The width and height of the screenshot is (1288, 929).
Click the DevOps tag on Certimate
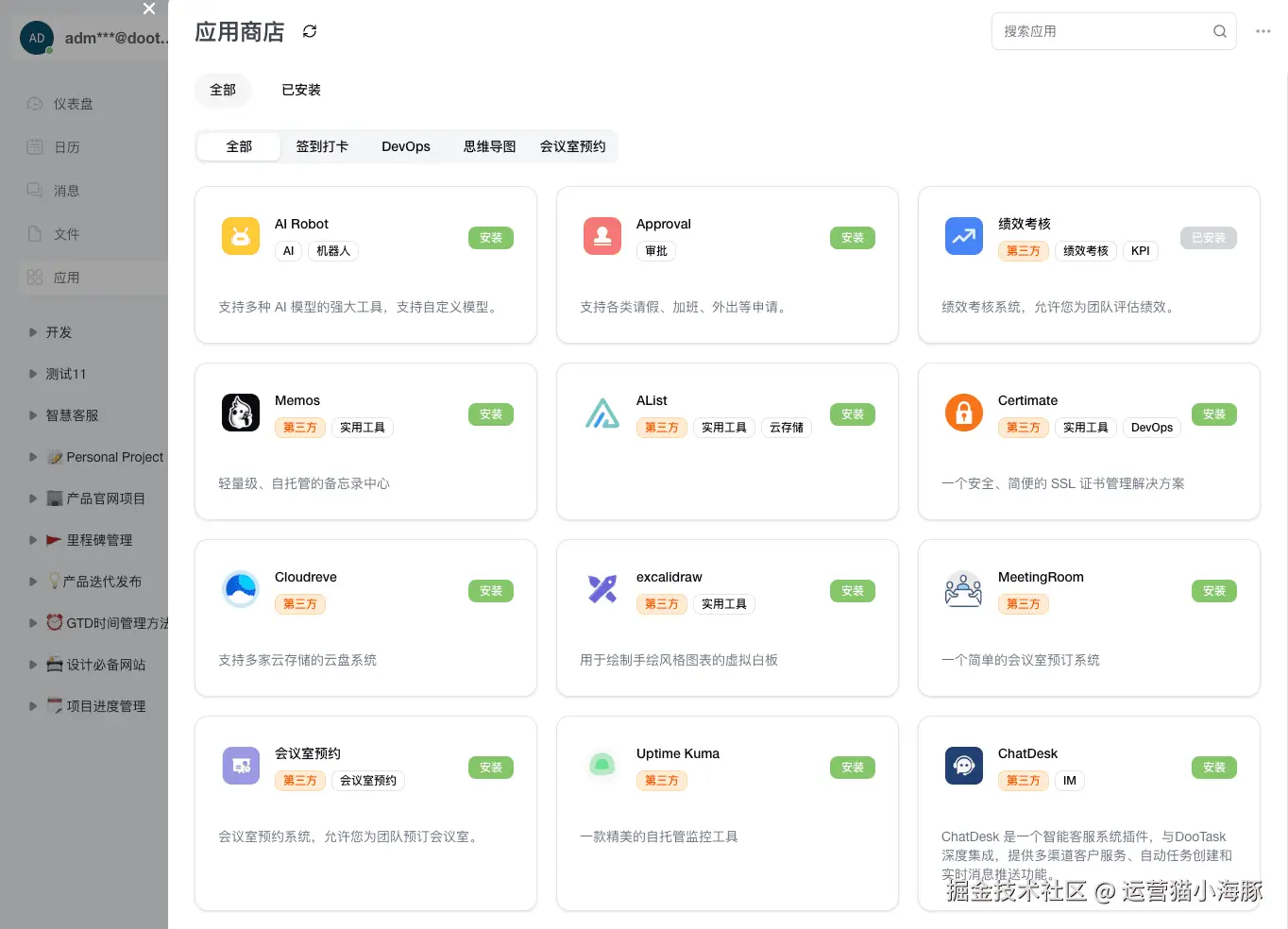pos(1152,428)
